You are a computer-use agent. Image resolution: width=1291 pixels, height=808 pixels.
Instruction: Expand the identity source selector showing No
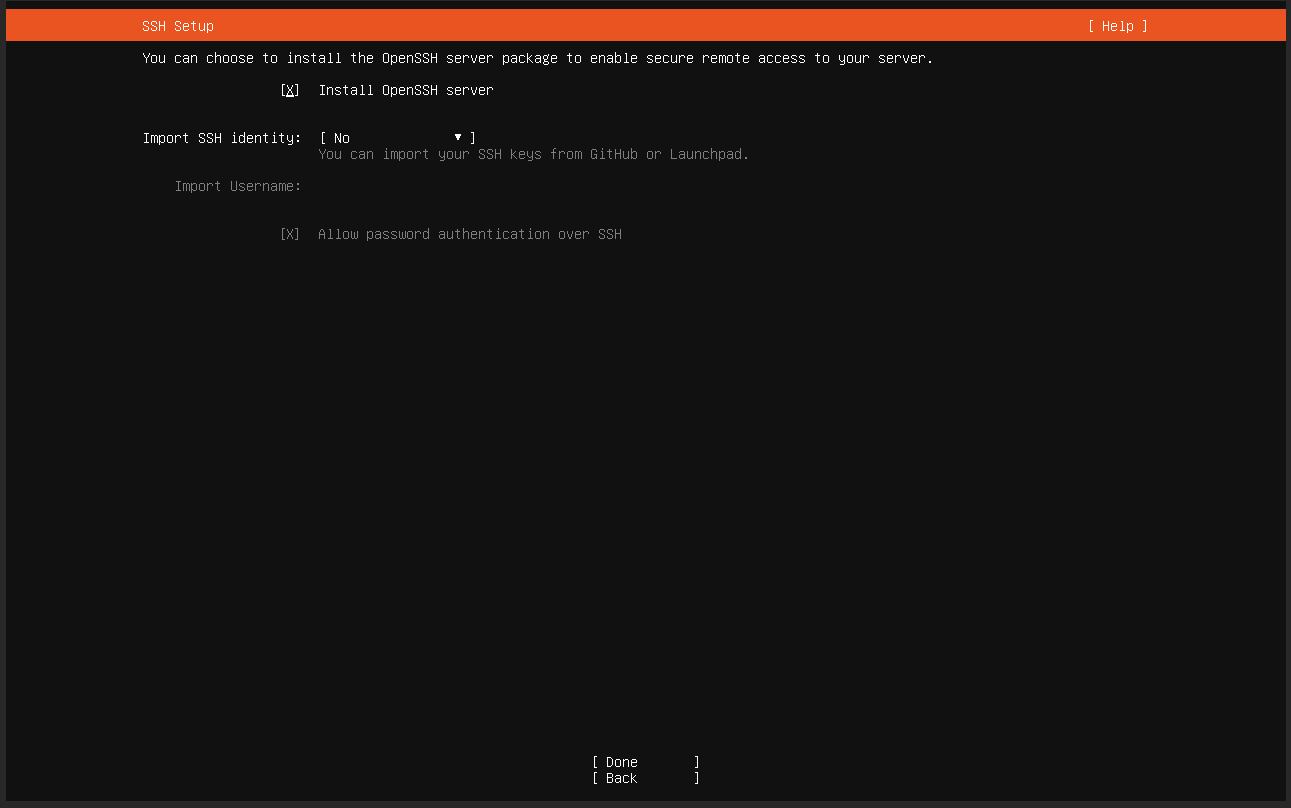point(395,138)
